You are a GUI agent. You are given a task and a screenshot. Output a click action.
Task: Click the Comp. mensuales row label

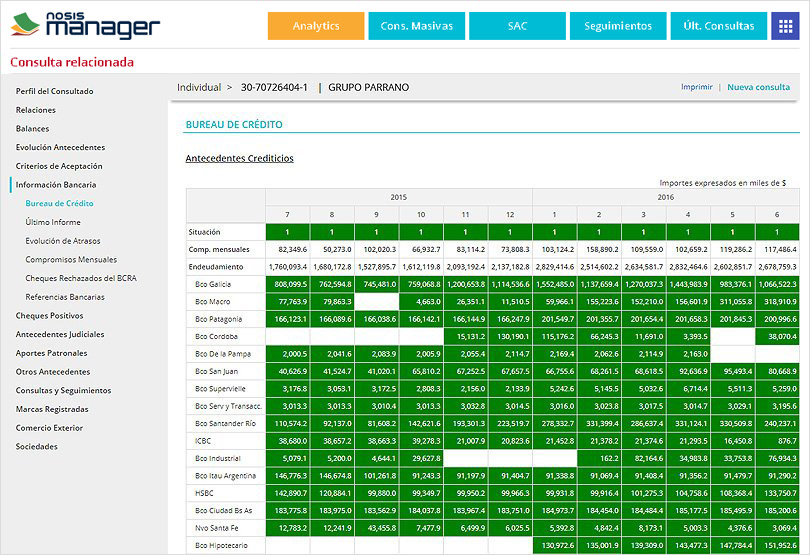tap(219, 250)
